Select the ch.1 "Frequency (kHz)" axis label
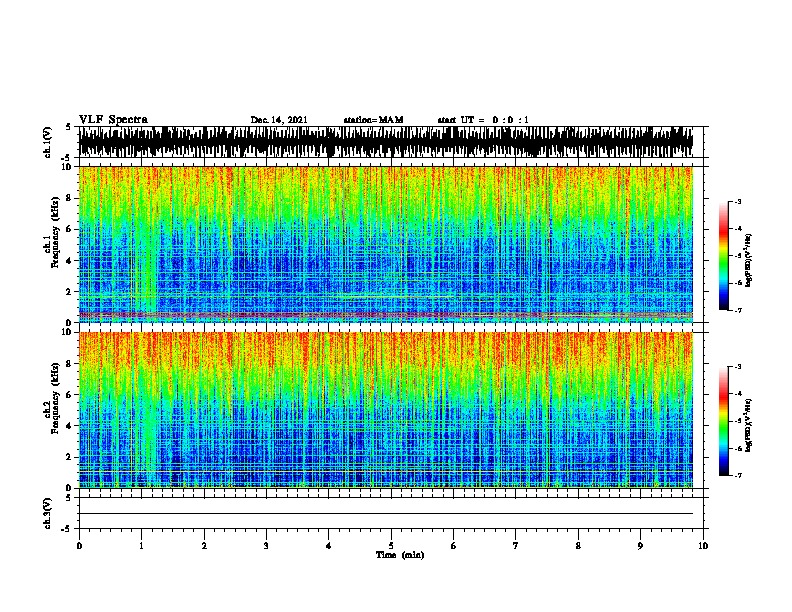This screenshot has height=612, width=792. (55, 233)
